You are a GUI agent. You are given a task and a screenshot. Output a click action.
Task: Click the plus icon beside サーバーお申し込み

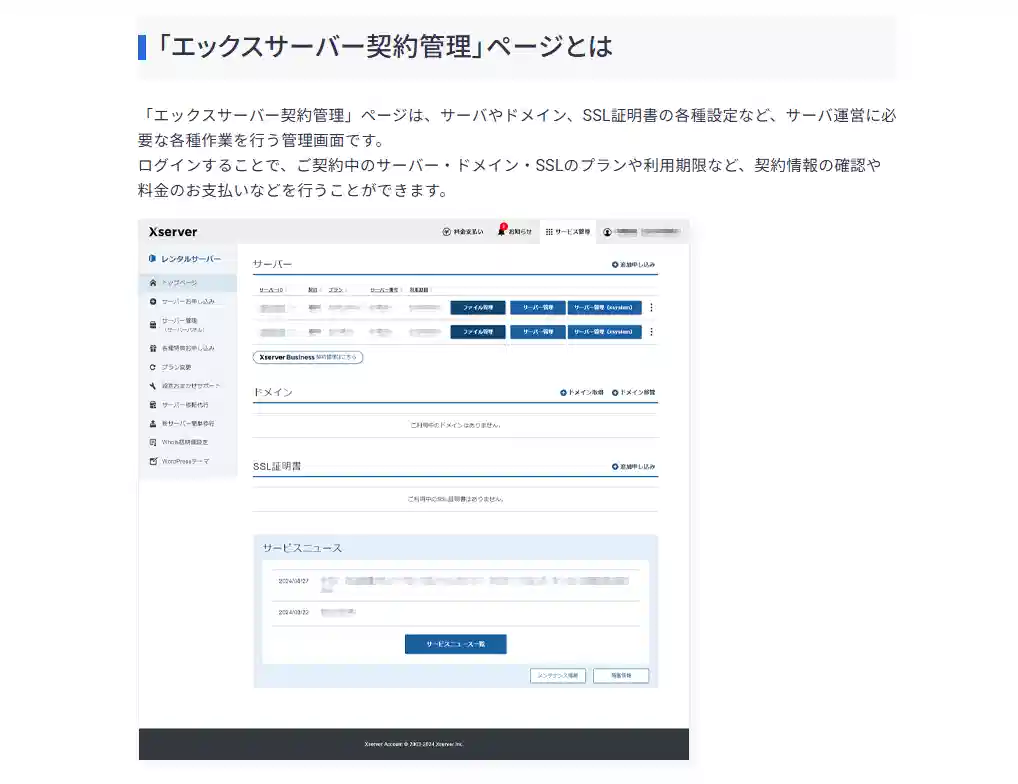pyautogui.click(x=153, y=302)
